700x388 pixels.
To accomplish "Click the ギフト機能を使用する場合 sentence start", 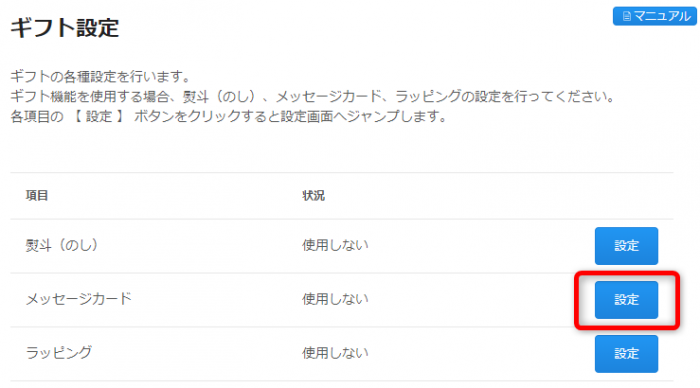I will point(90,96).
